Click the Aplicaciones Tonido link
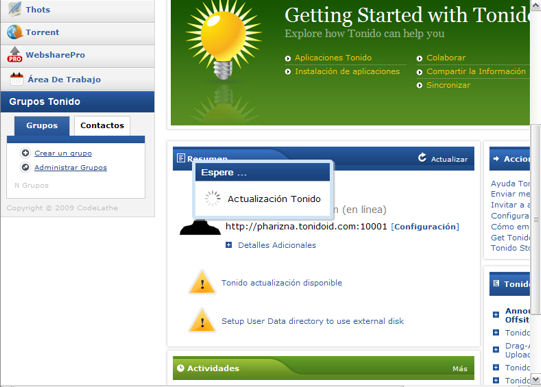 pos(333,58)
